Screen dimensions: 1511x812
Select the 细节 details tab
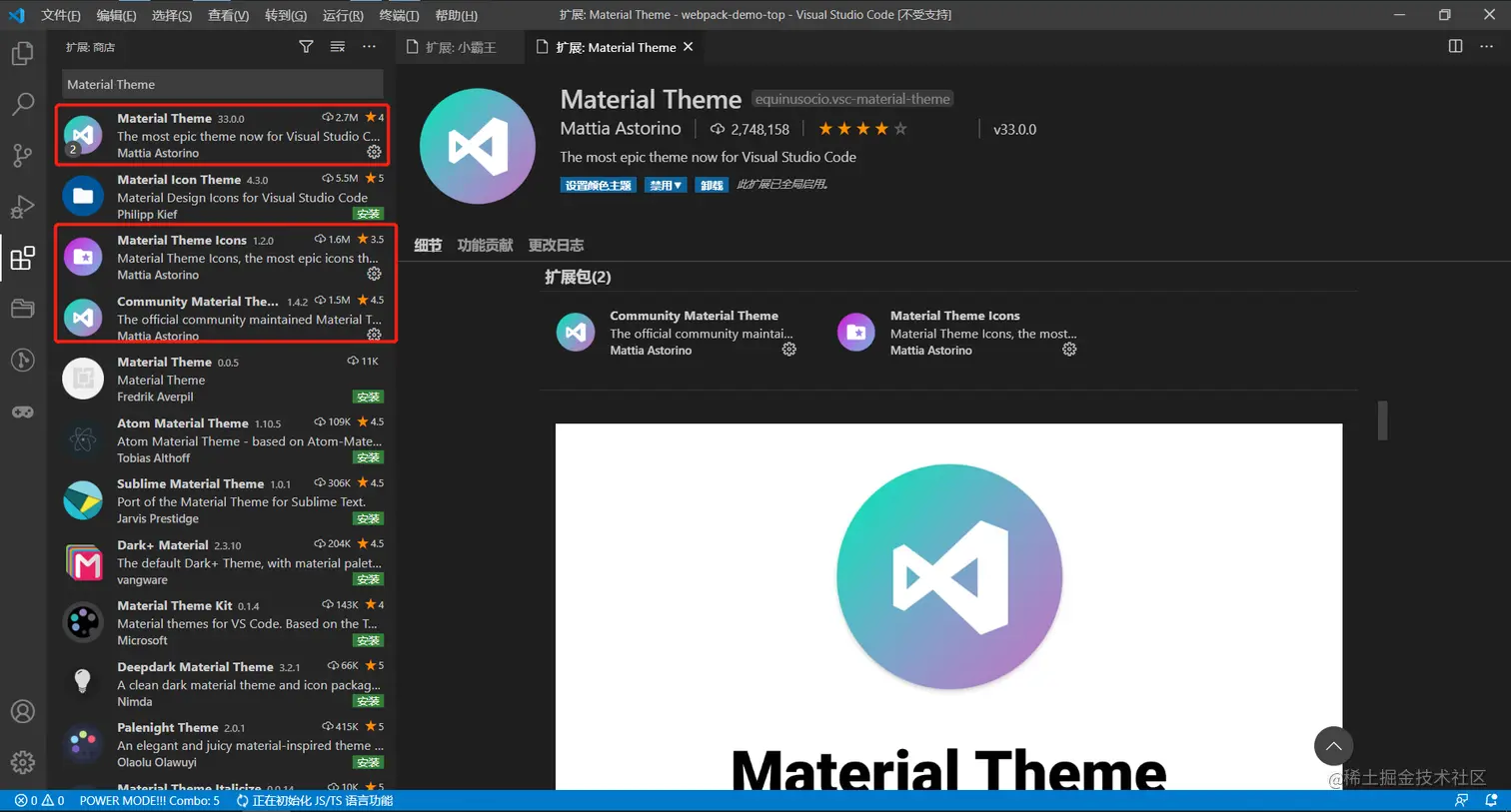coord(428,245)
